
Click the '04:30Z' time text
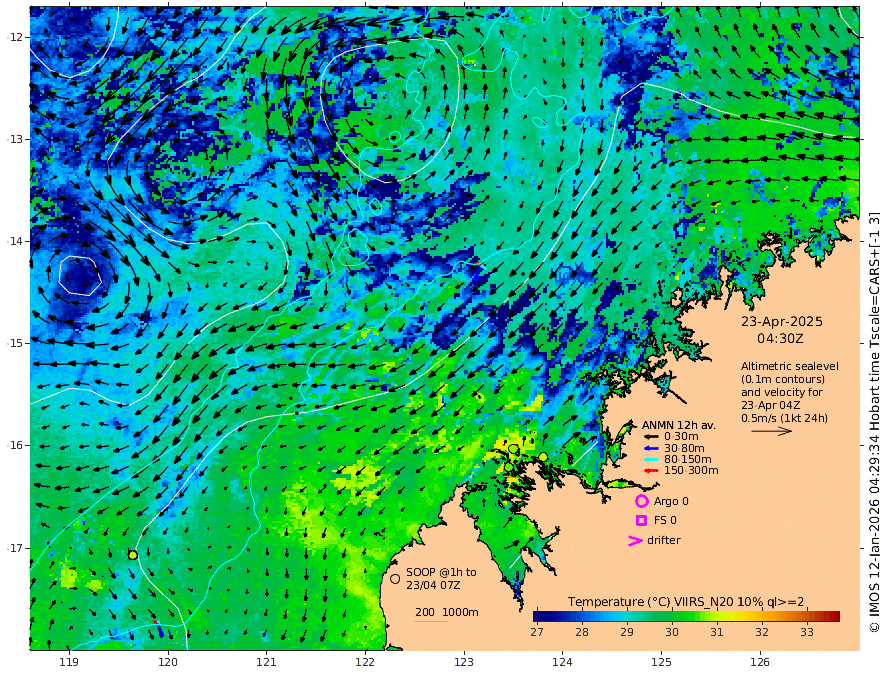(x=780, y=339)
